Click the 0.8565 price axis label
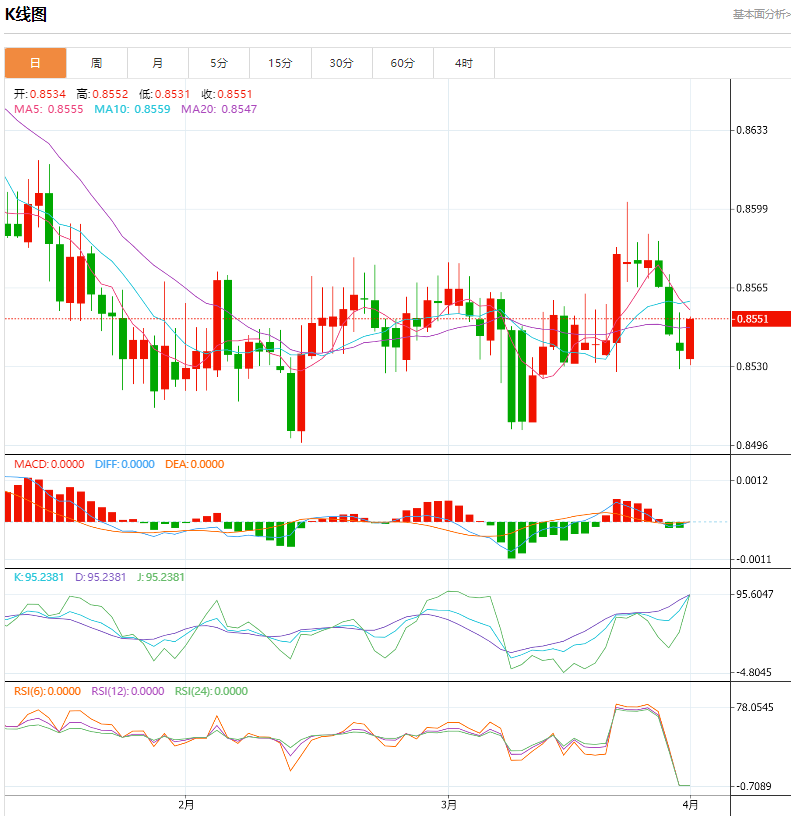The image size is (791, 816). tap(752, 288)
